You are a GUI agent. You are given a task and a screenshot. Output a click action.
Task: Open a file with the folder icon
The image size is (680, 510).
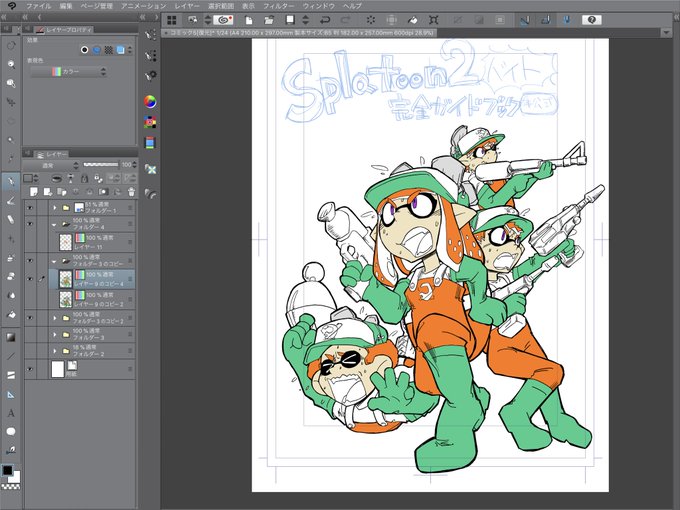pyautogui.click(x=269, y=20)
